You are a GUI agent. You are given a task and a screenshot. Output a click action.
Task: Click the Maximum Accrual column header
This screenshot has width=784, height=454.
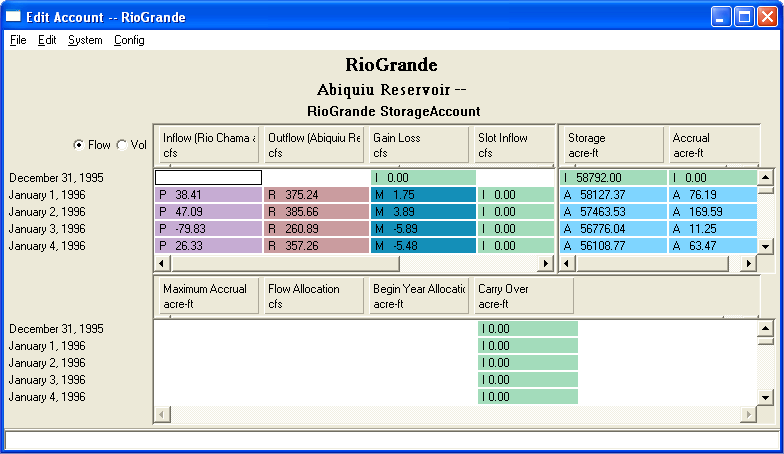[x=208, y=296]
